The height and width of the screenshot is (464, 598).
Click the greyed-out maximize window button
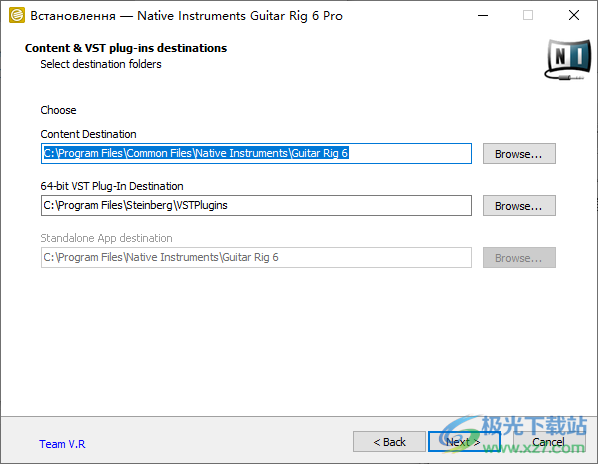pos(528,16)
